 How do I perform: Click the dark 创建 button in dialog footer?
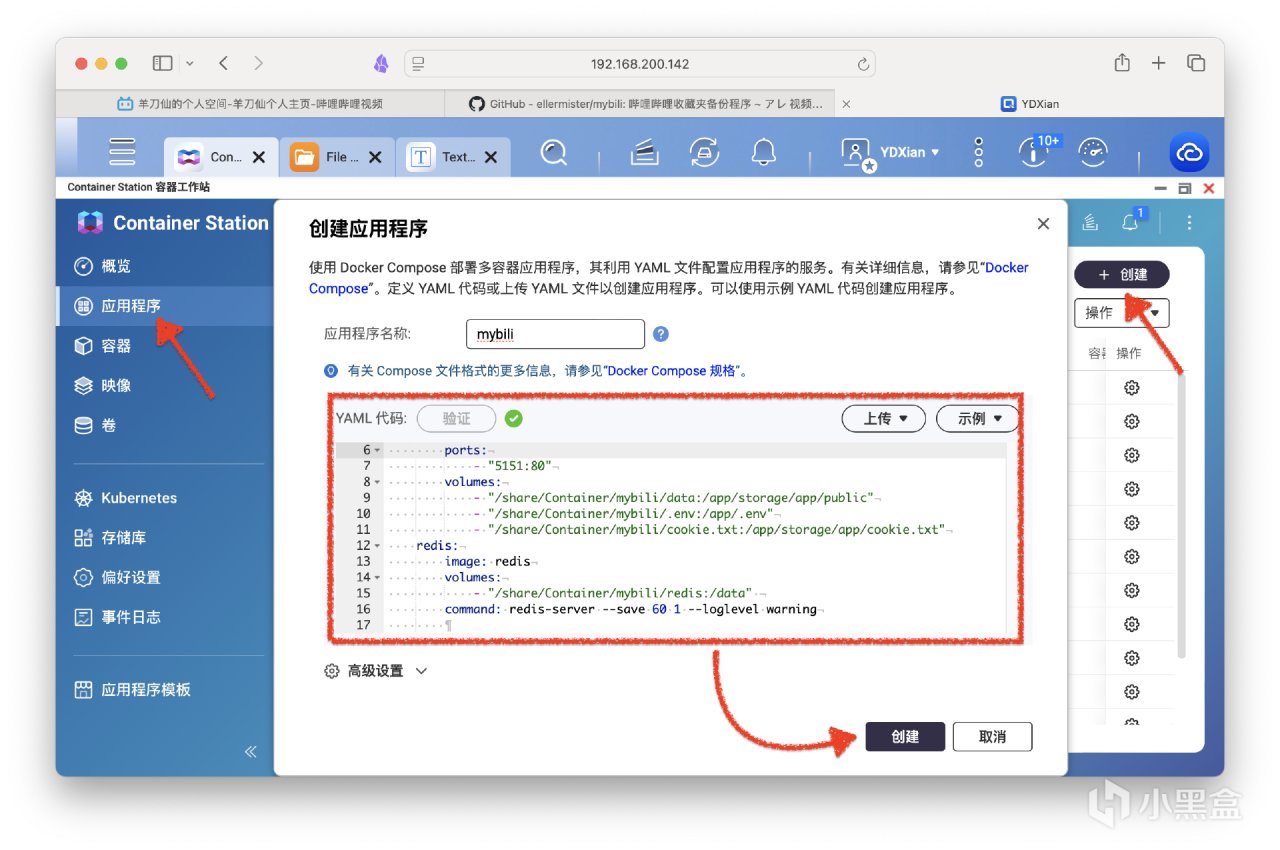[x=905, y=737]
